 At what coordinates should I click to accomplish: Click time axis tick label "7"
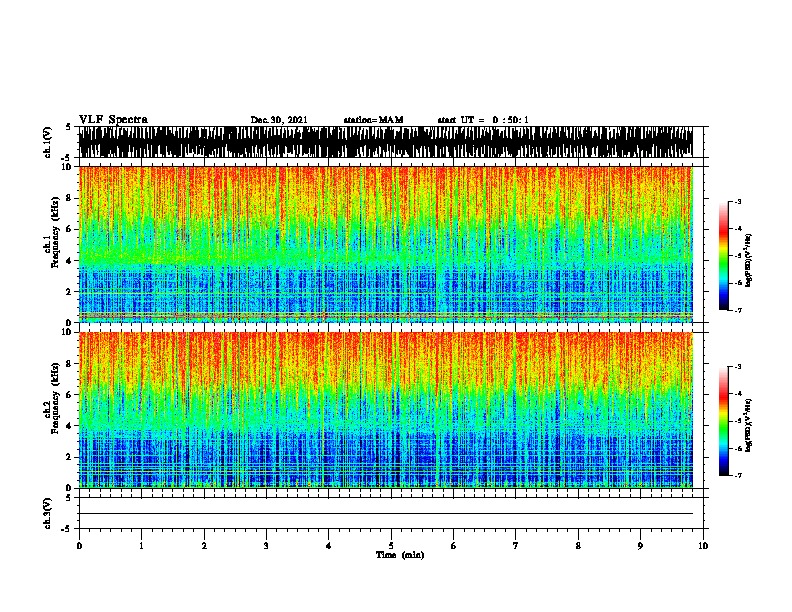(x=516, y=546)
